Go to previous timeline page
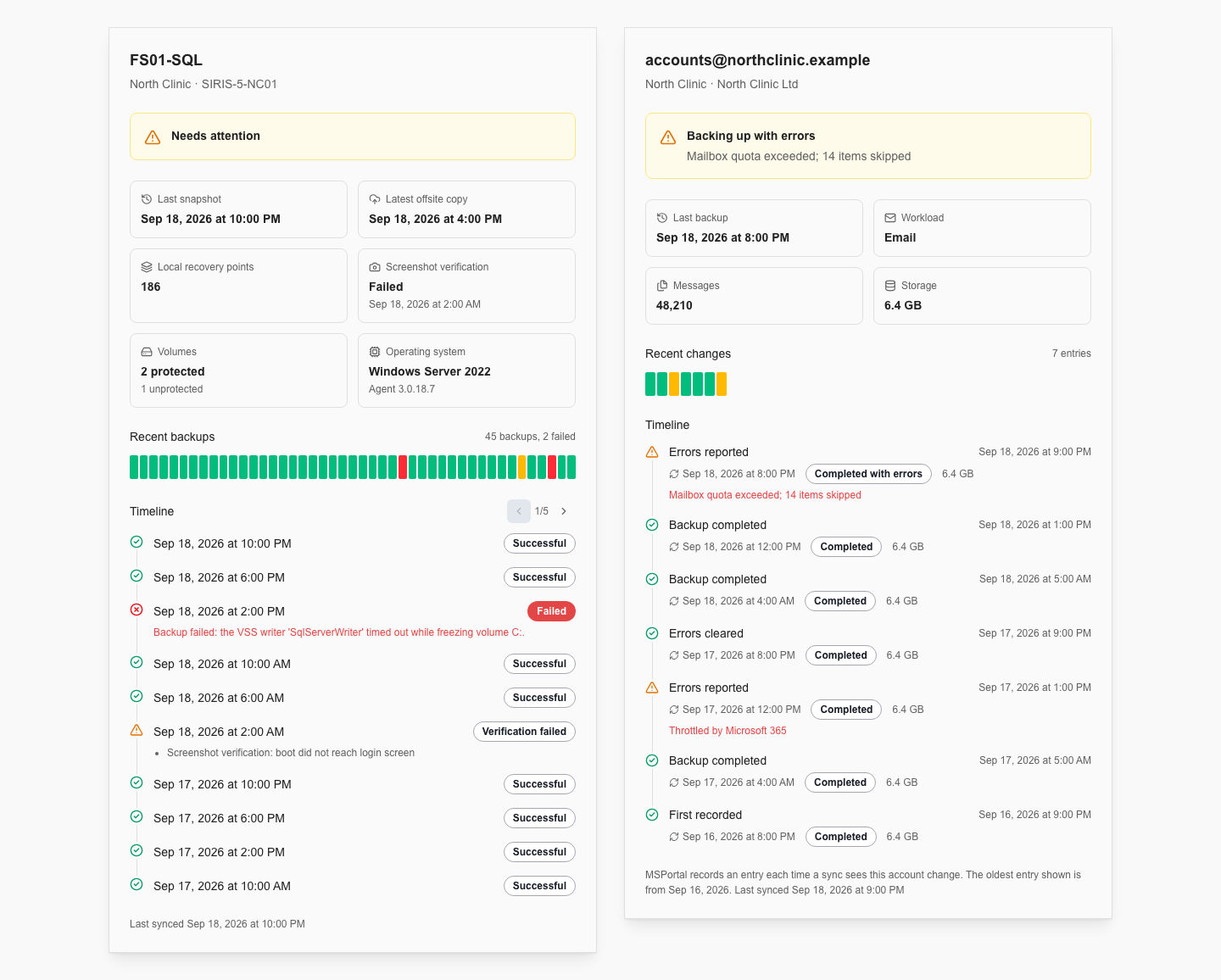The height and width of the screenshot is (980, 1221). (x=519, y=511)
